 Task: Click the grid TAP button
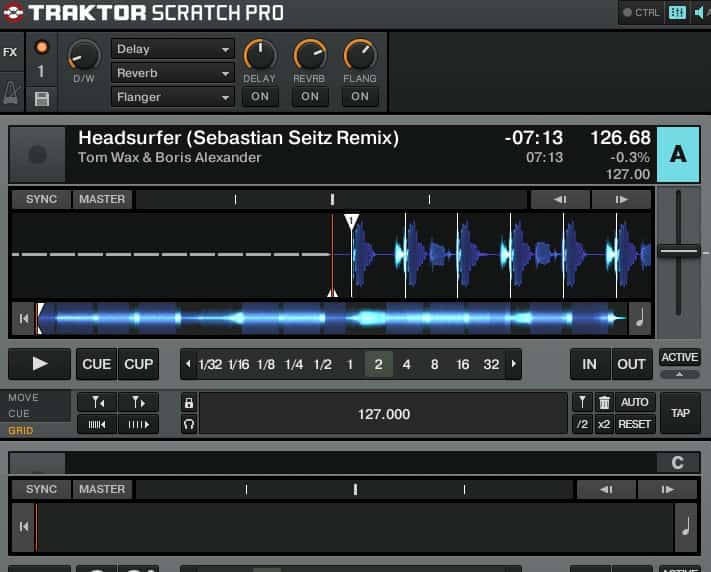click(x=681, y=413)
